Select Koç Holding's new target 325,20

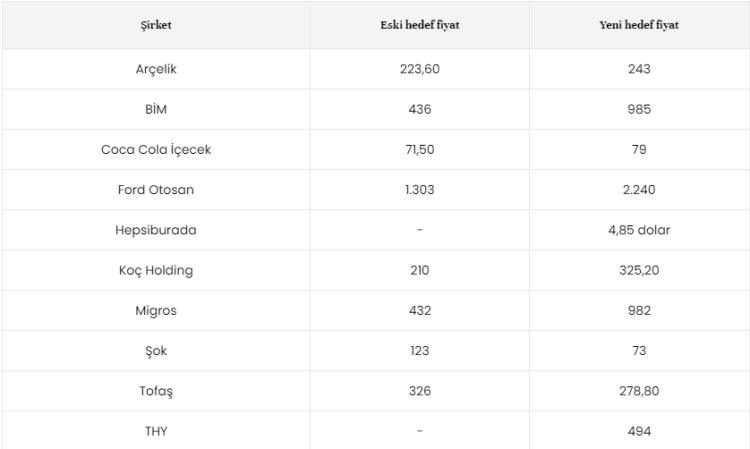tap(639, 270)
